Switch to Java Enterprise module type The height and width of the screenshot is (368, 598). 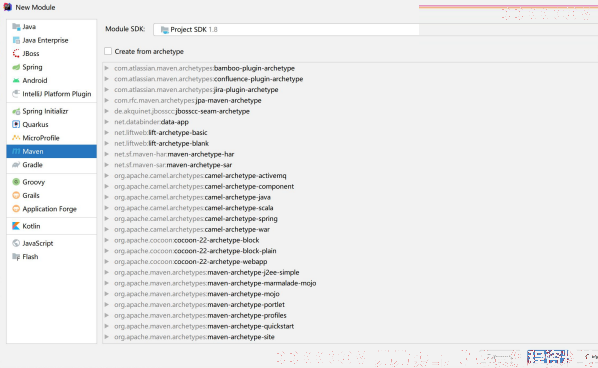tap(51, 40)
